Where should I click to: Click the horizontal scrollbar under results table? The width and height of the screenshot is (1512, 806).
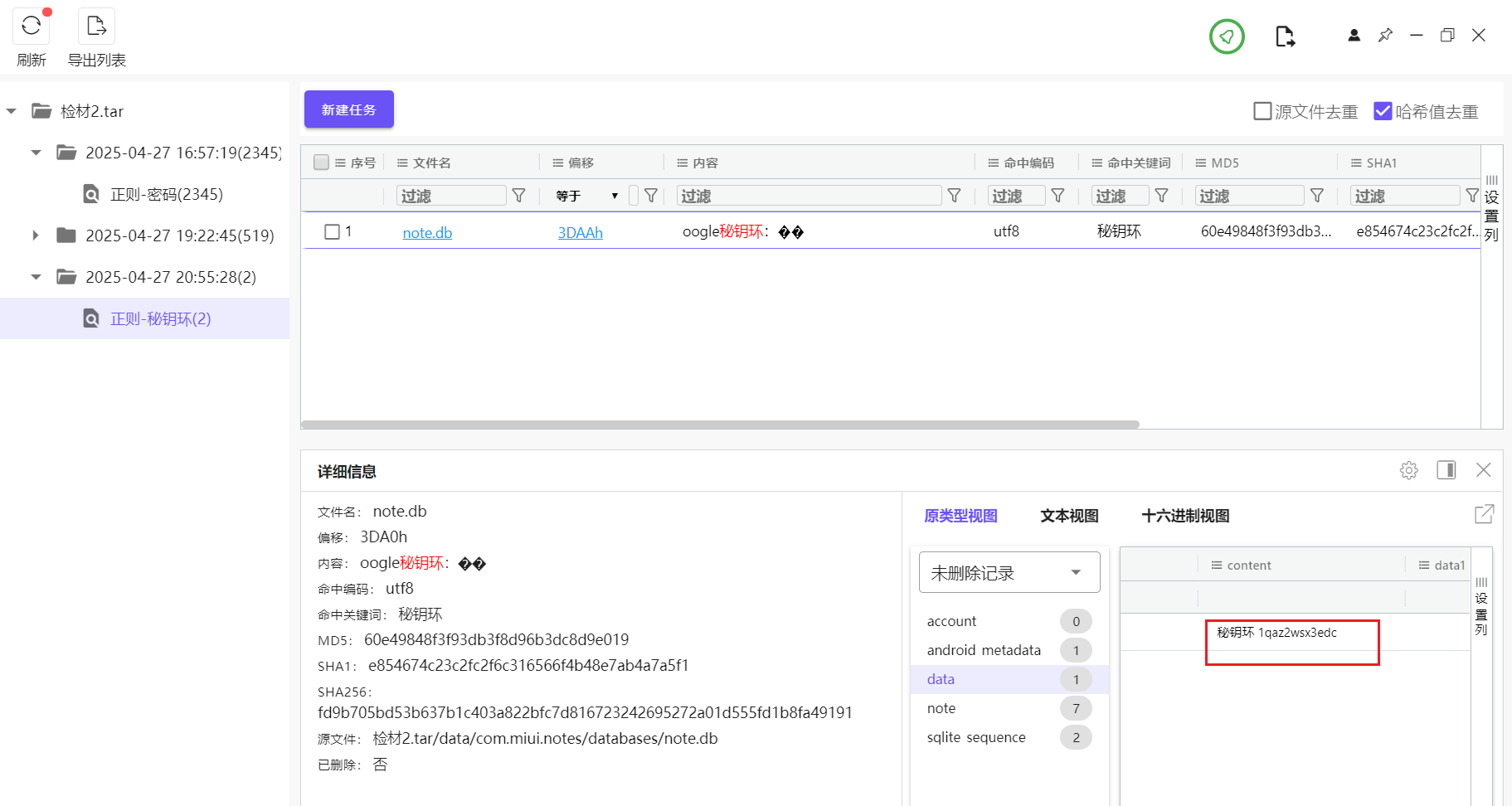point(720,425)
